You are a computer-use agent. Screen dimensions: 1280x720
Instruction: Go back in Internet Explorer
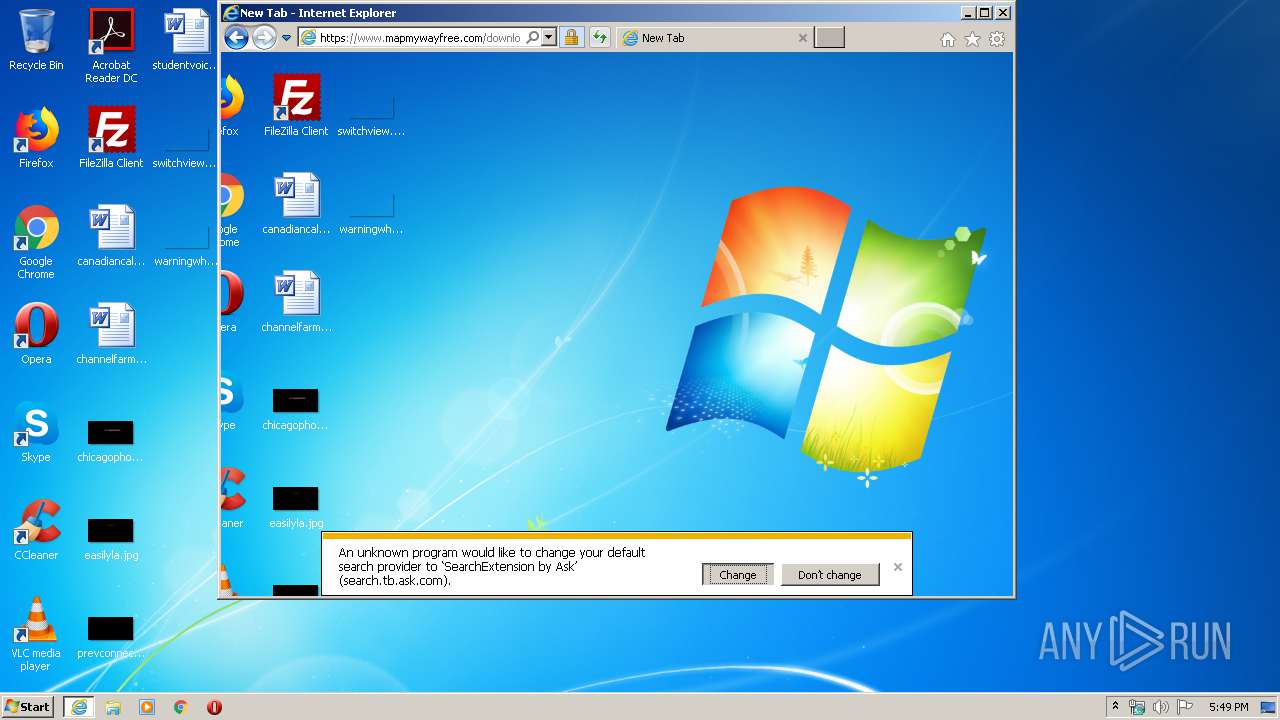236,38
